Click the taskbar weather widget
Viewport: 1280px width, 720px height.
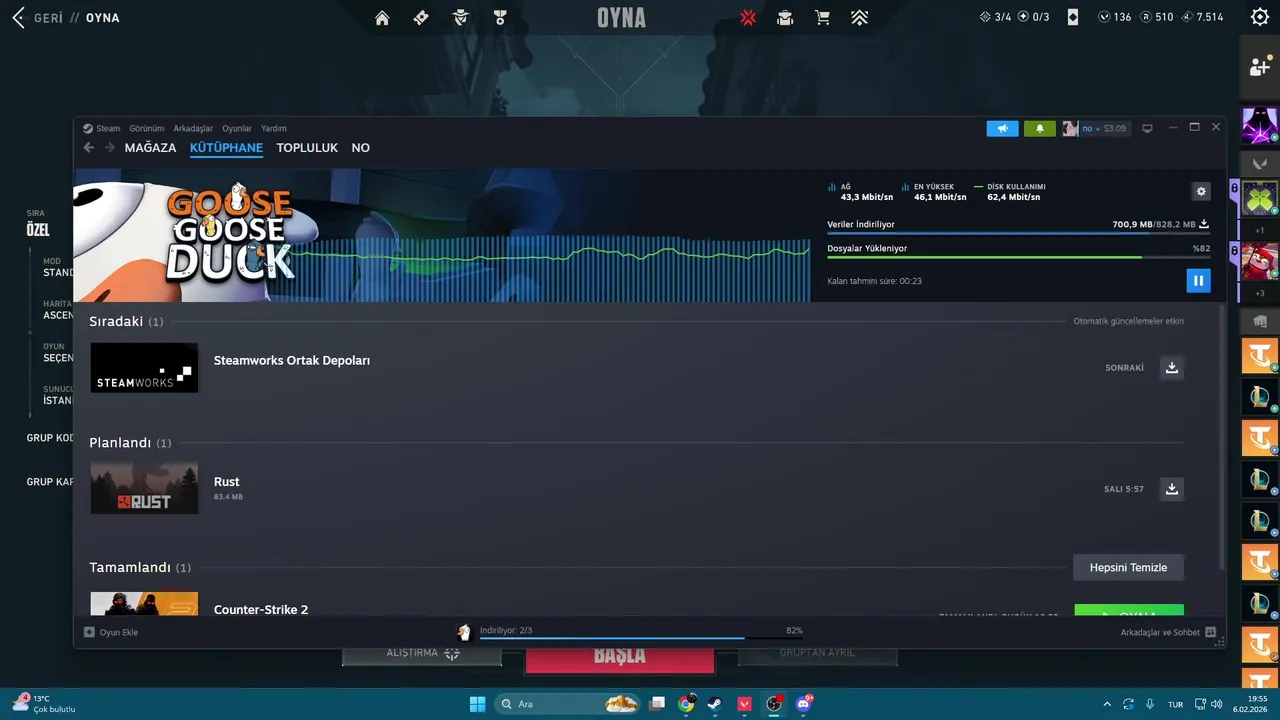coord(44,703)
